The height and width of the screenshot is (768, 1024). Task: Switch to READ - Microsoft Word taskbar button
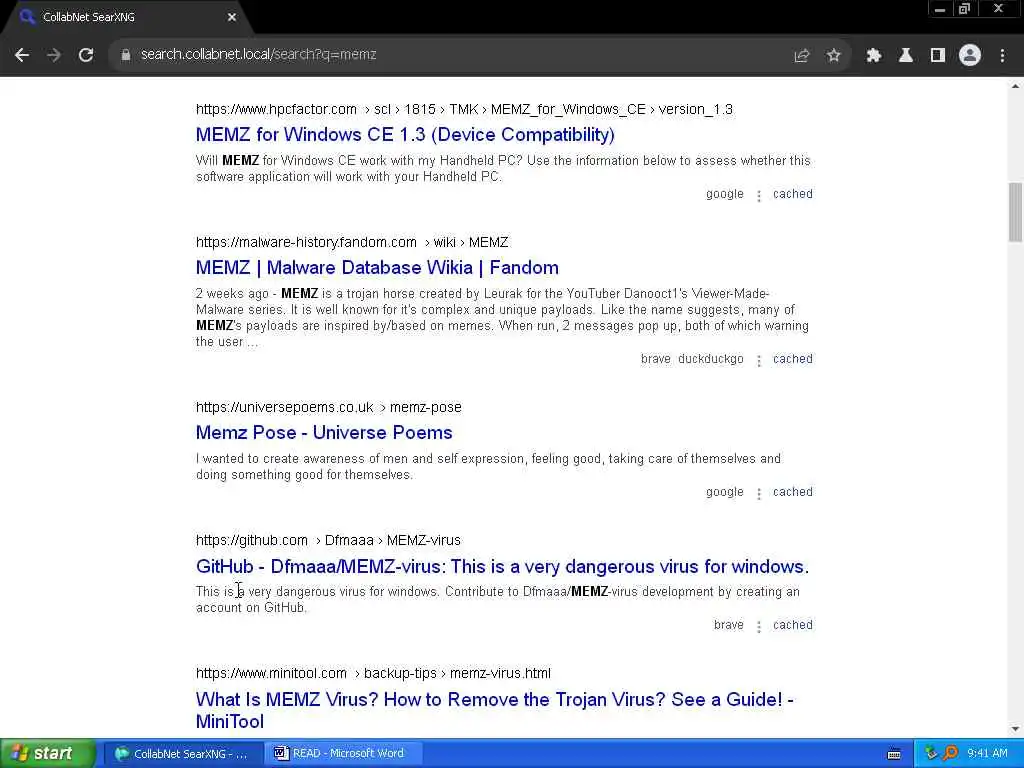[343, 754]
